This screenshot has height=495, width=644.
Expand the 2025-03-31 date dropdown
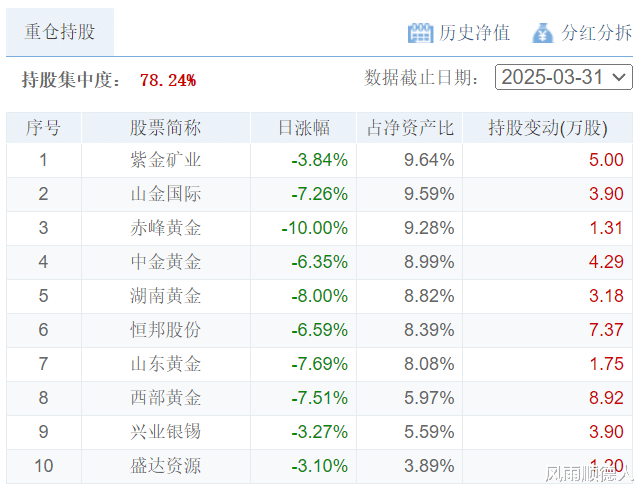point(564,77)
